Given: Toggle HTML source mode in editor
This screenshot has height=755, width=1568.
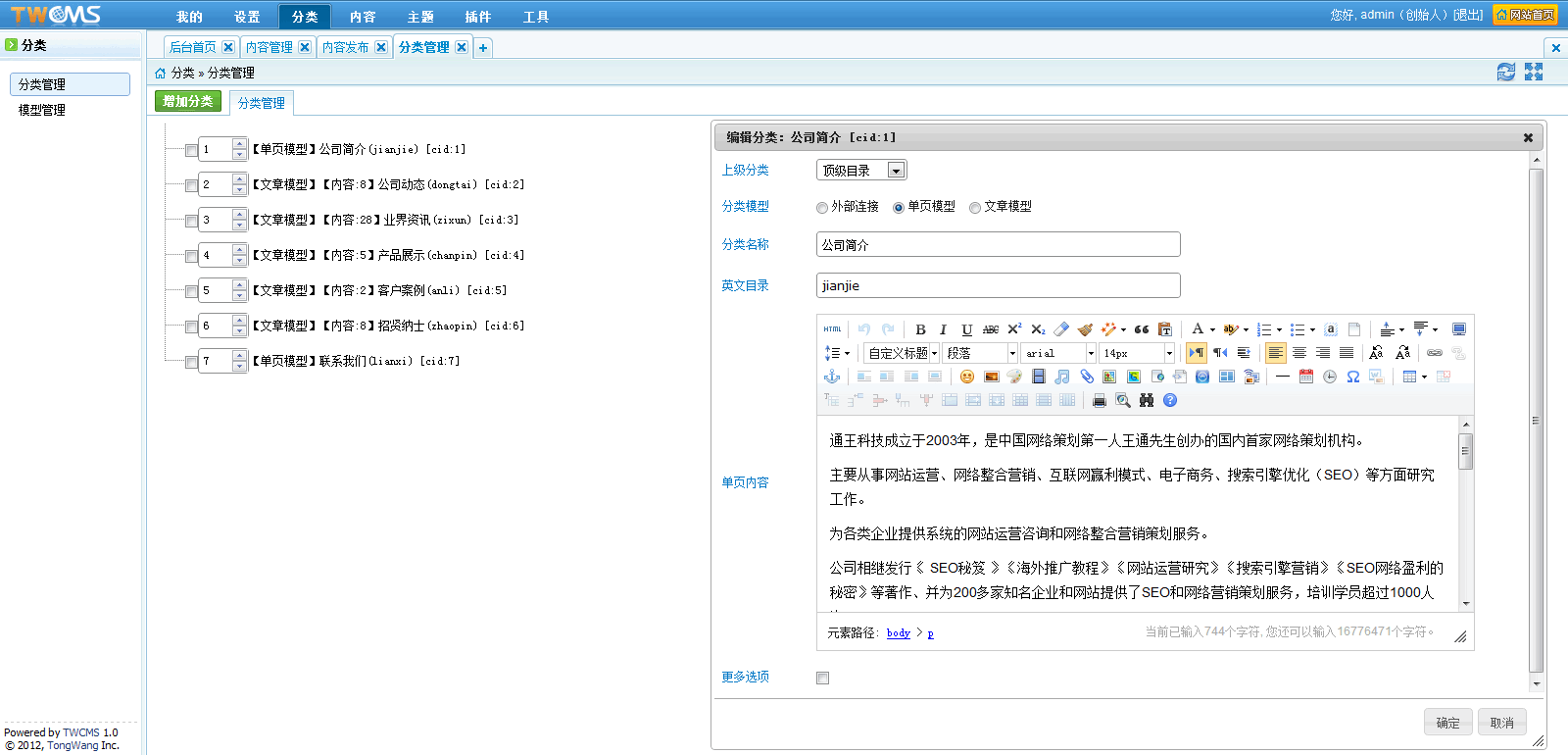Looking at the screenshot, I should point(832,329).
